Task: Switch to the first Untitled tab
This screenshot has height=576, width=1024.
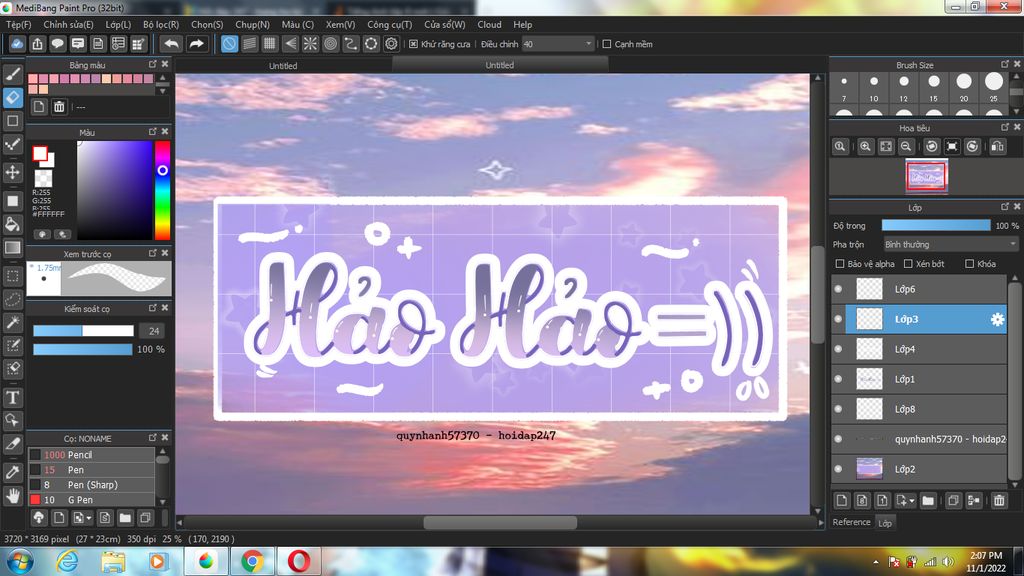Action: (x=283, y=65)
